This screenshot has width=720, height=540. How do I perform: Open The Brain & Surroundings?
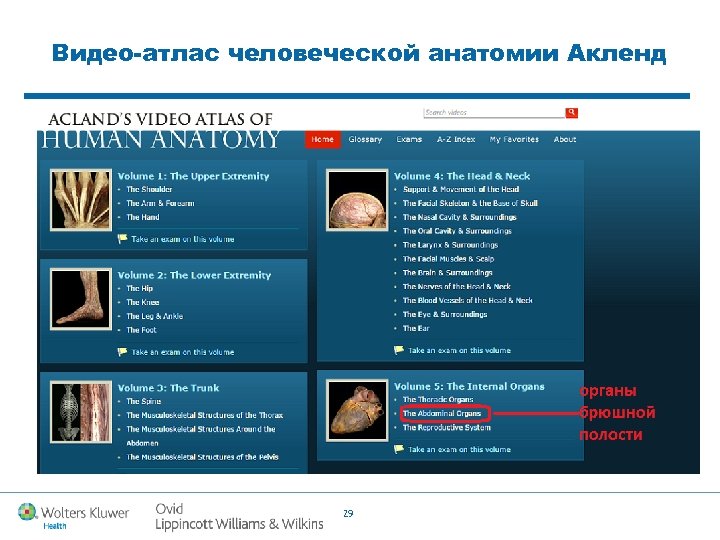tap(448, 273)
